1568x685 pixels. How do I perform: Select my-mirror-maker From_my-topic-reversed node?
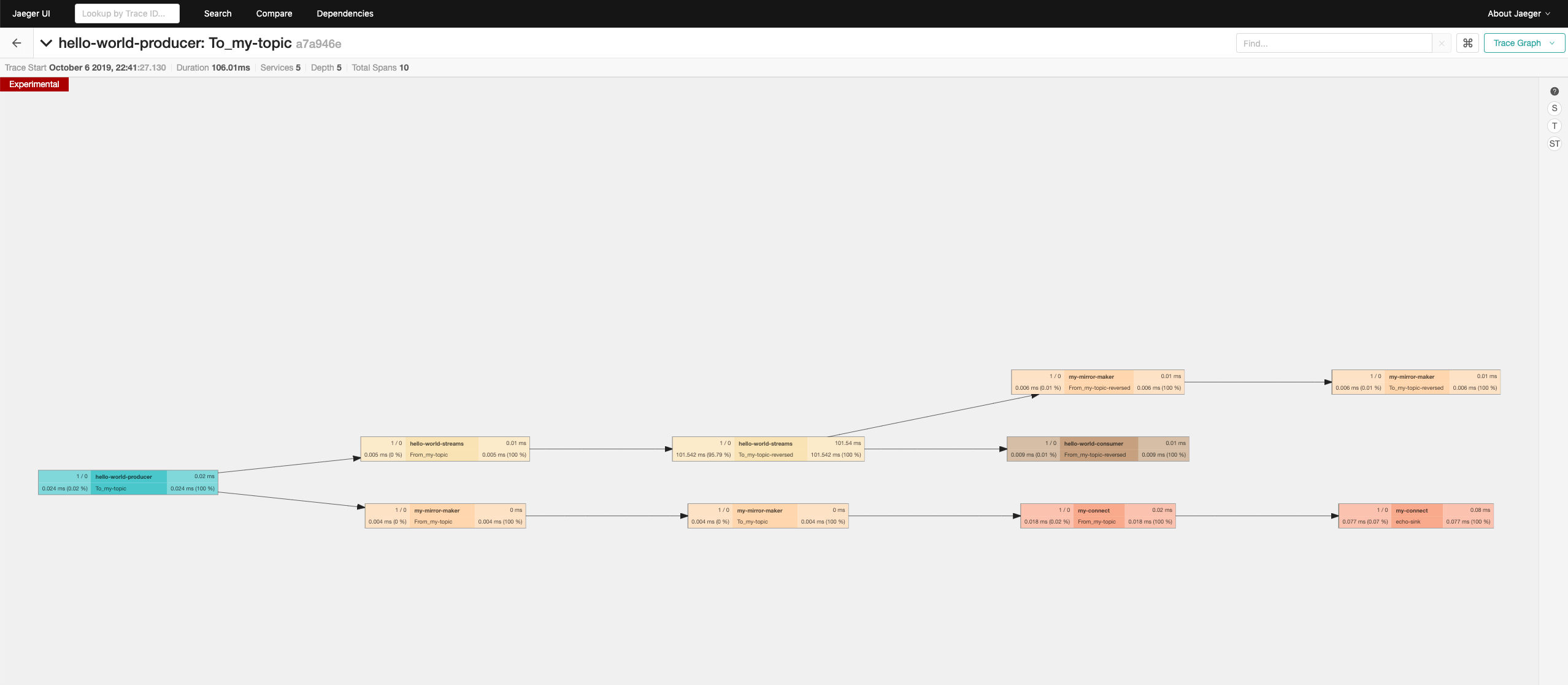[x=1097, y=382]
